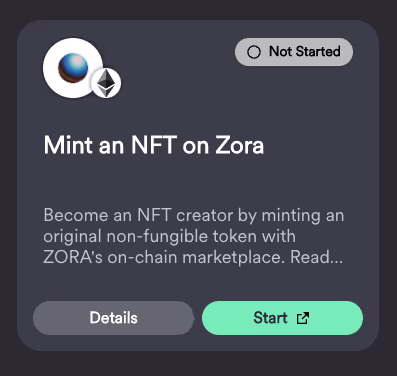Click the Ethereum network indicator beside the logo

pyautogui.click(x=106, y=83)
